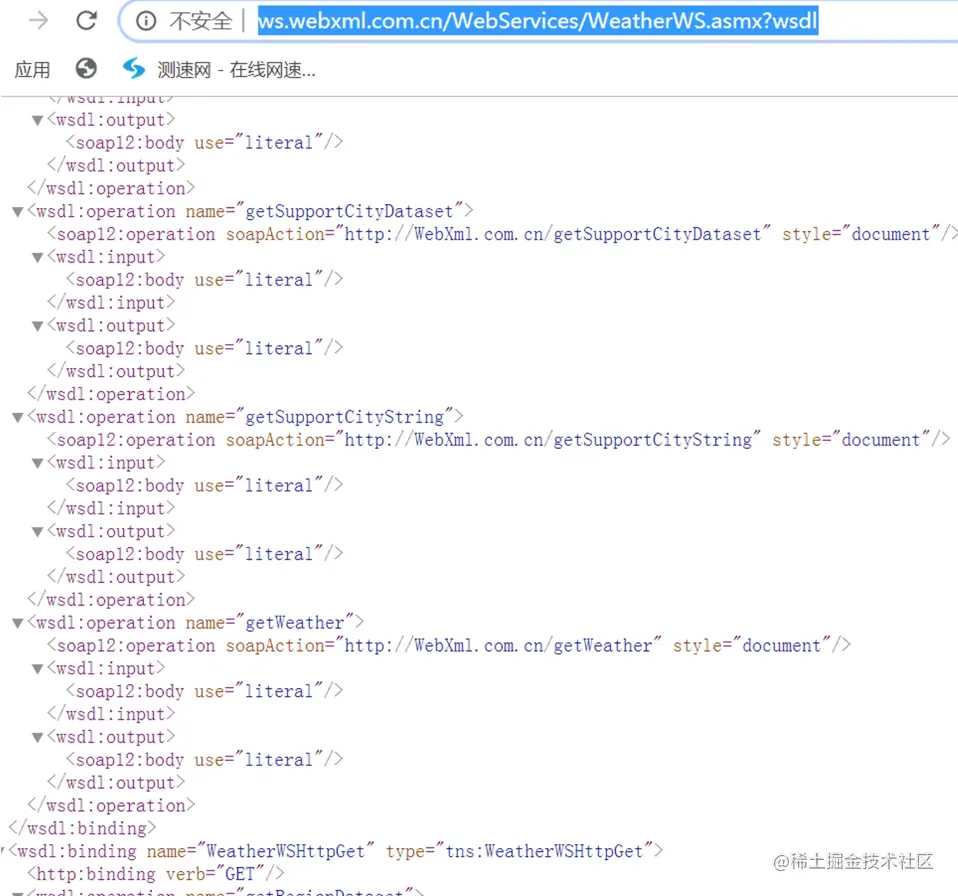The image size is (958, 896).
Task: Click the soapAction getWeather line
Action: (449, 646)
